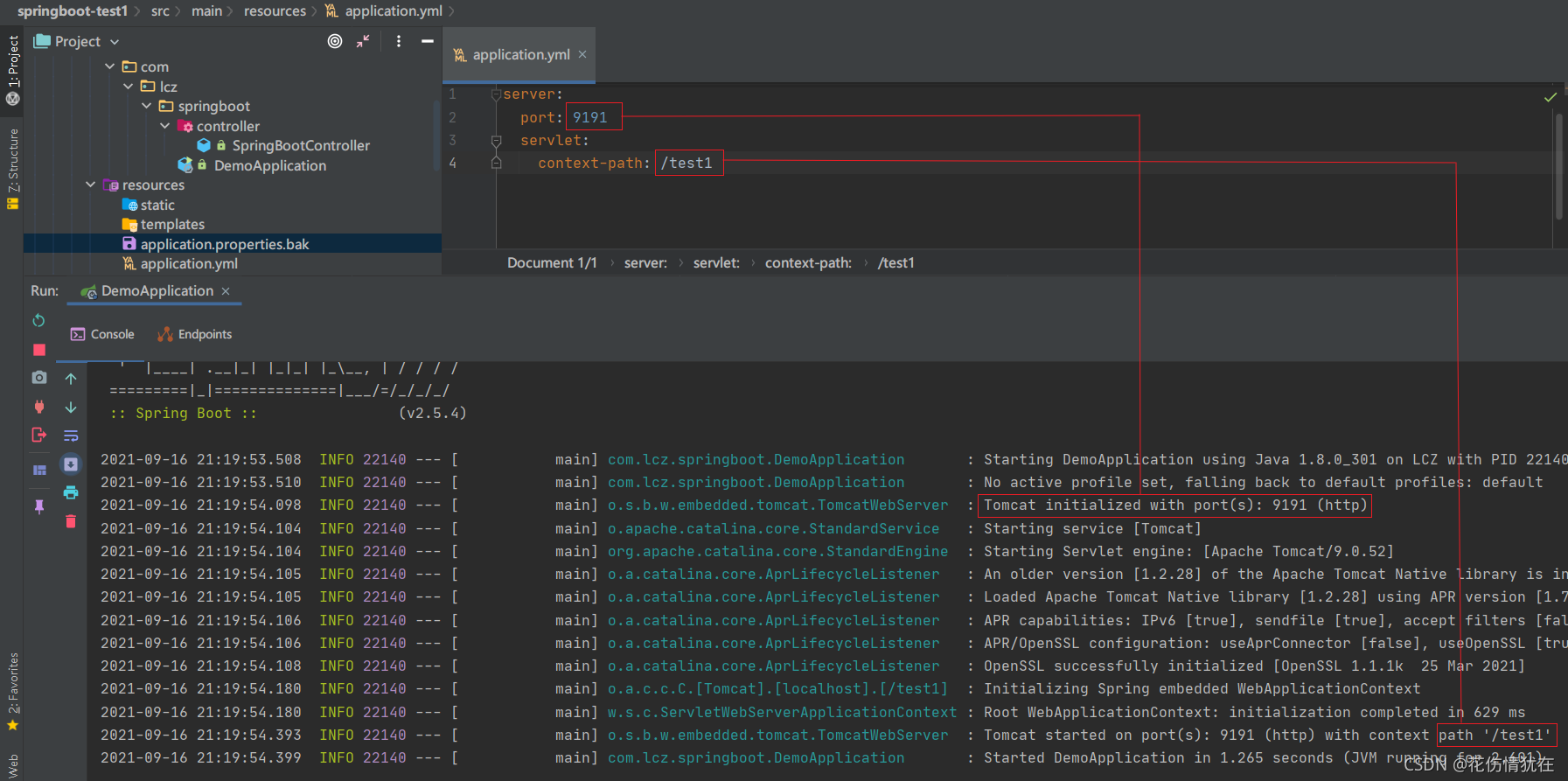
Task: Click src in the navigation breadcrumb
Action: (160, 10)
